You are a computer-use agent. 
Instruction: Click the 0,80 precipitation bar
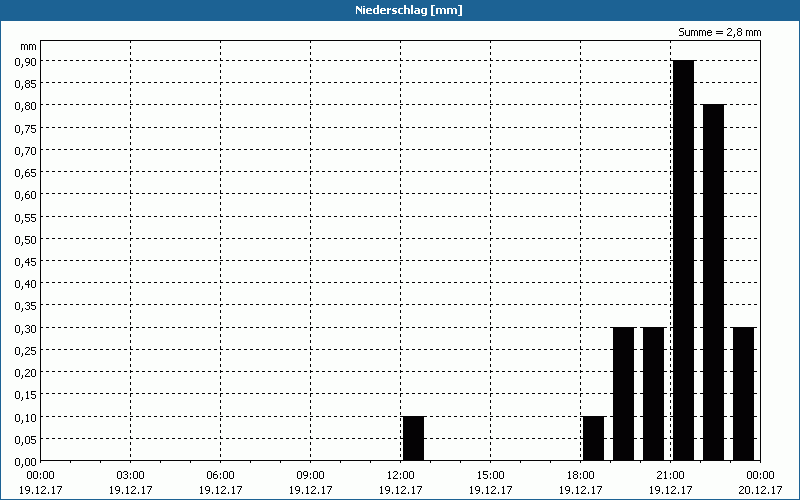point(714,283)
